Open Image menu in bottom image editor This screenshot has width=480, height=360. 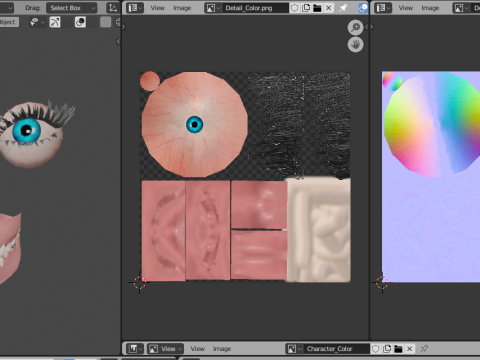click(x=222, y=349)
